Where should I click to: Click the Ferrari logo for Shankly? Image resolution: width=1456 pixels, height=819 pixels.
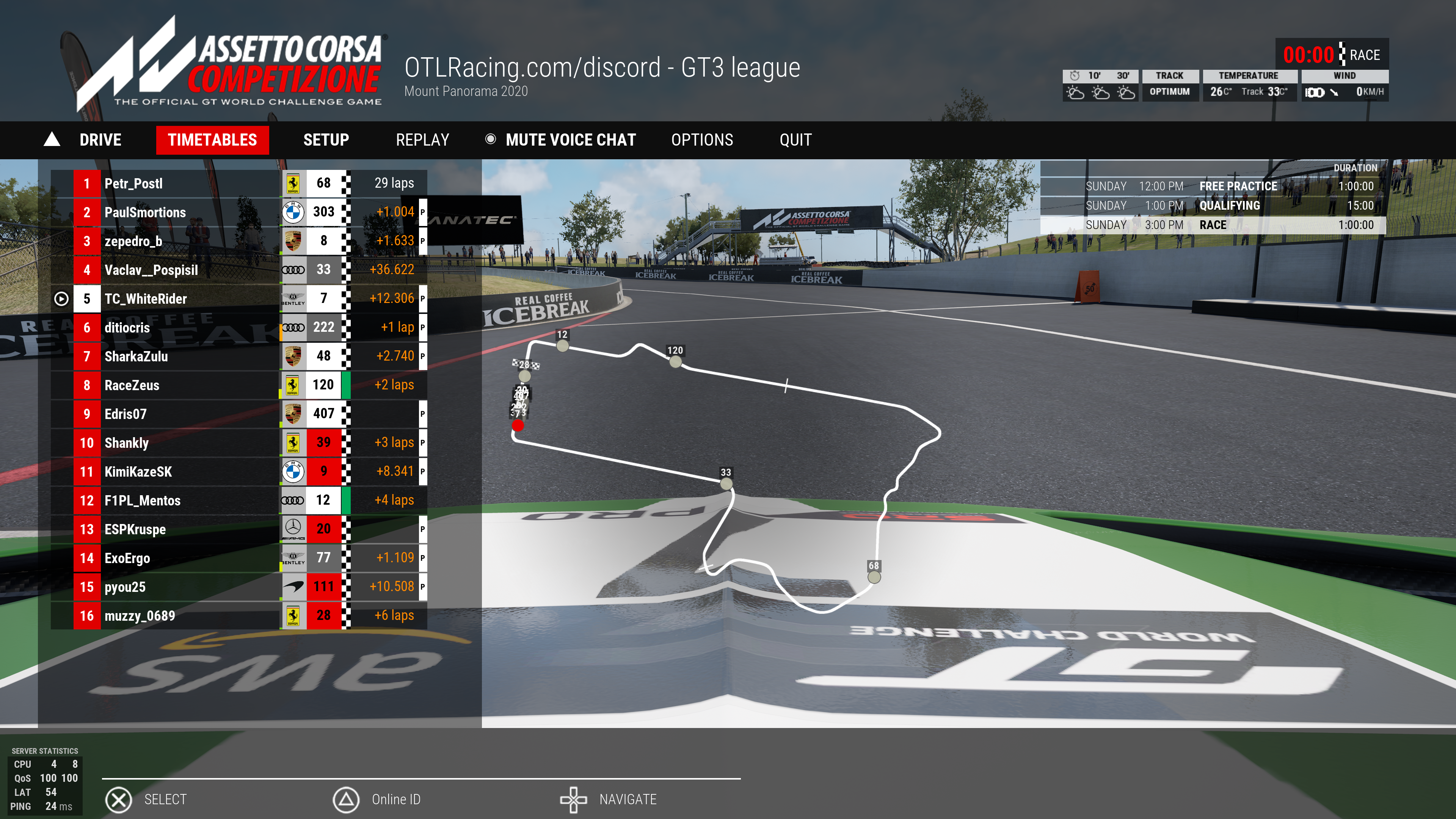click(293, 442)
